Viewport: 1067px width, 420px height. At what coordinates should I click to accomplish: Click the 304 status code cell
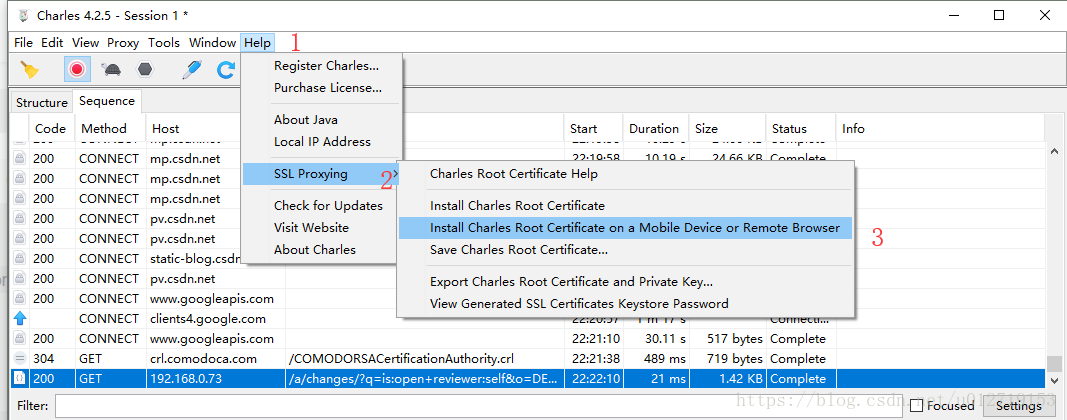(52, 359)
